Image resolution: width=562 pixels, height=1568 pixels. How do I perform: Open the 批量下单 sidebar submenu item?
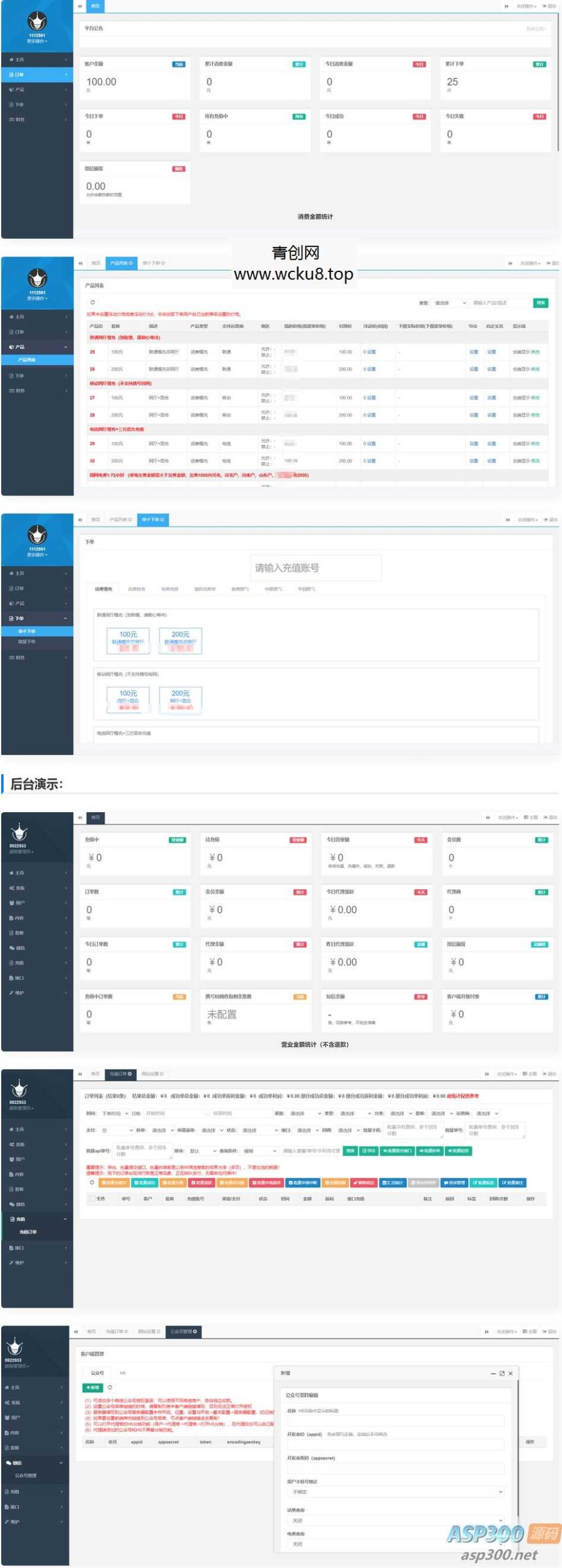tap(27, 642)
